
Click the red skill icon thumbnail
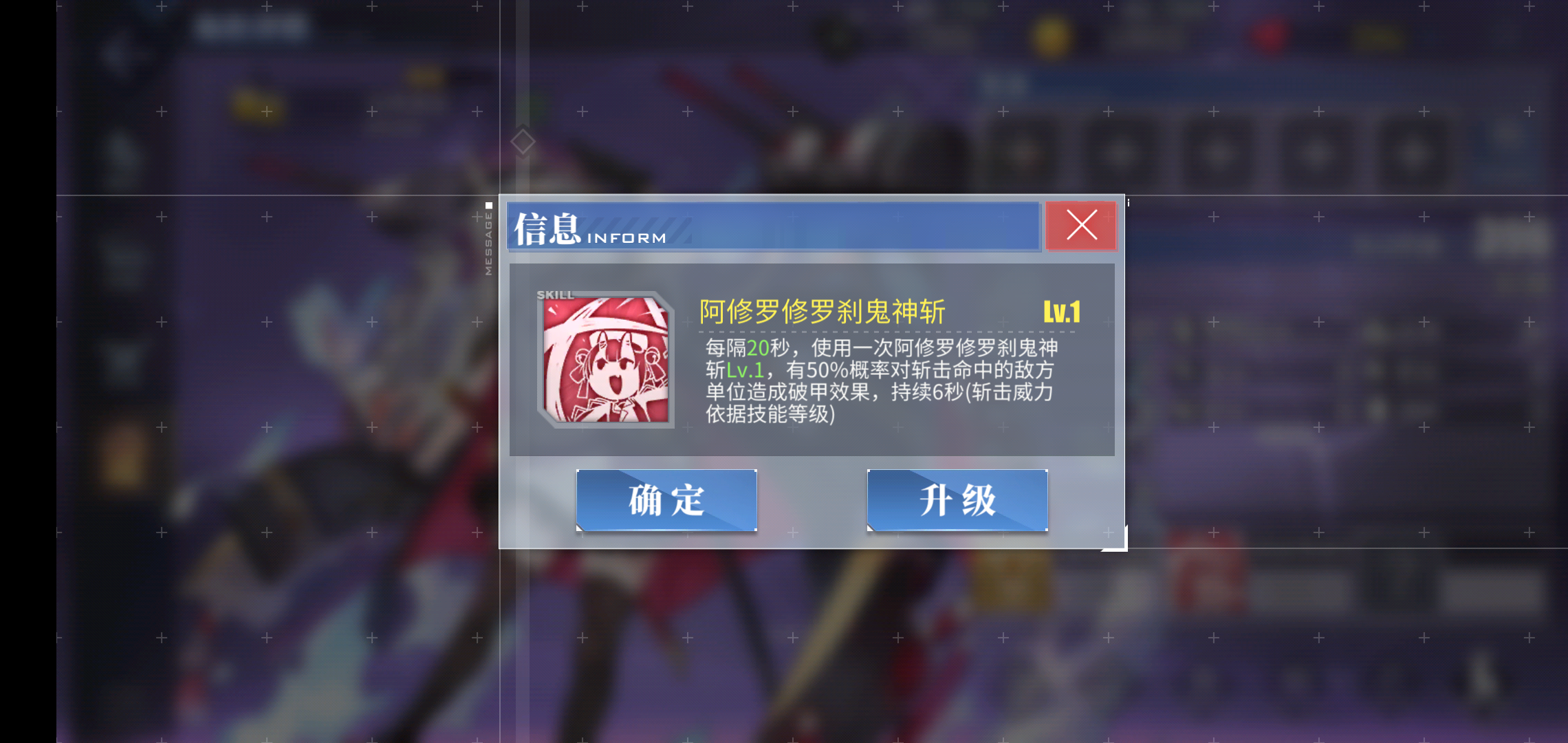point(606,360)
